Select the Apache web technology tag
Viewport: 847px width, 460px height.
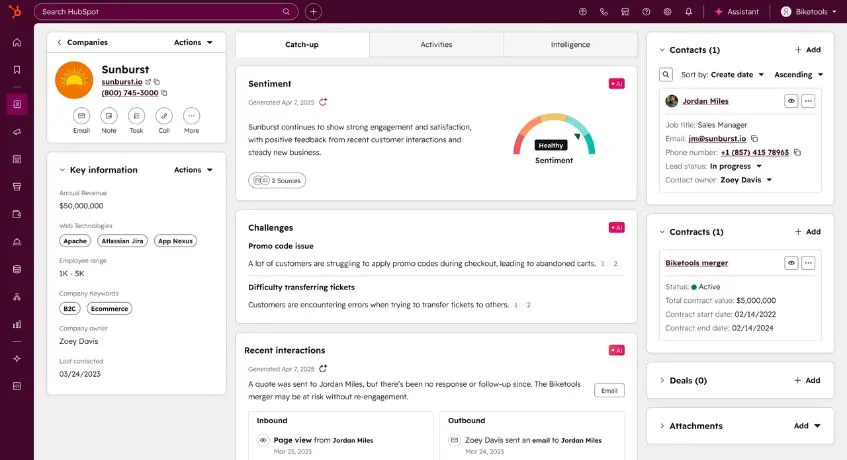click(x=75, y=241)
